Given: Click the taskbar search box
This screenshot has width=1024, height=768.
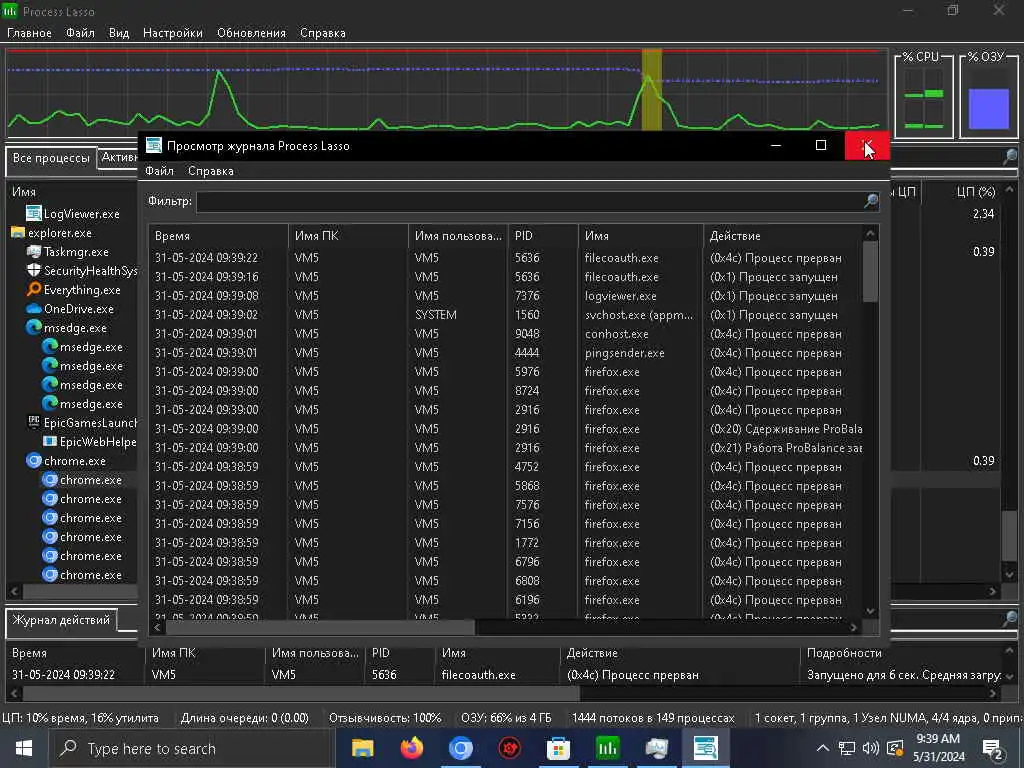Looking at the screenshot, I should [x=193, y=748].
